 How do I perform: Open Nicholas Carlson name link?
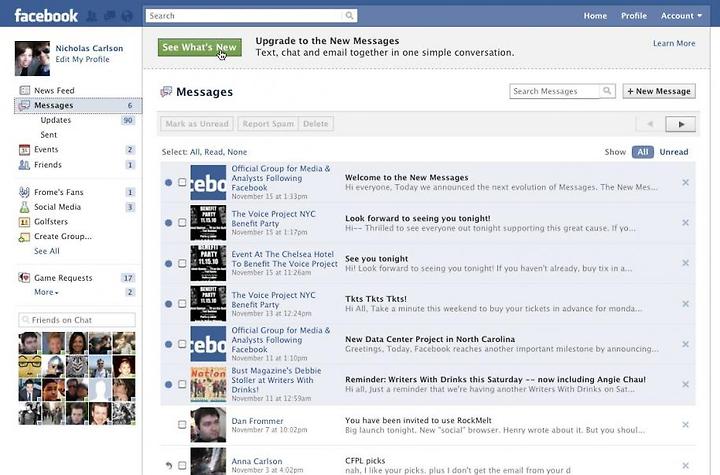click(89, 48)
